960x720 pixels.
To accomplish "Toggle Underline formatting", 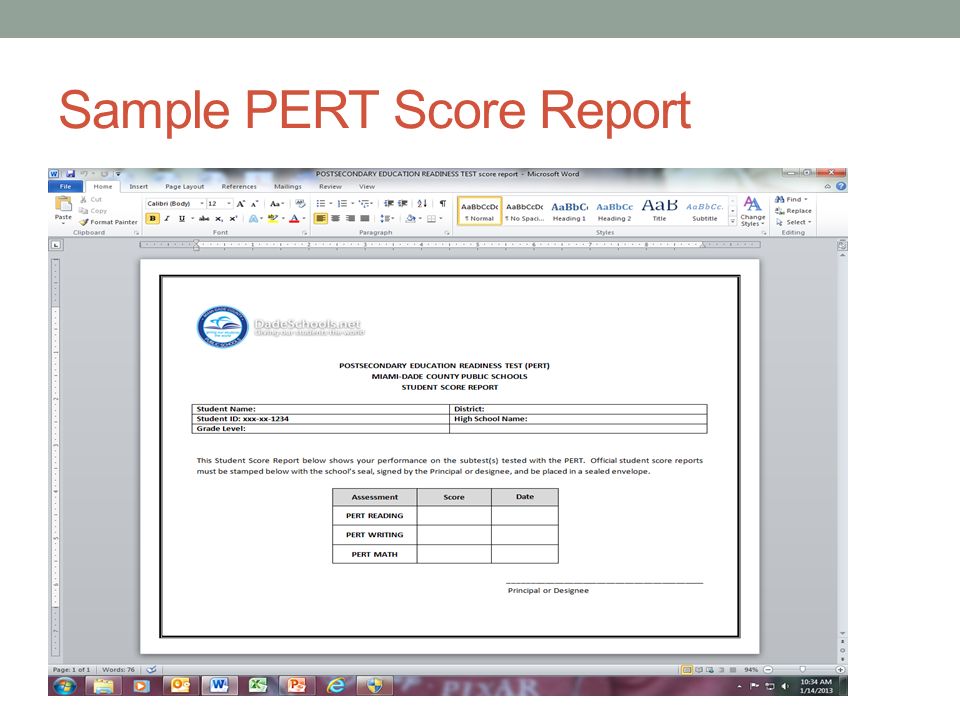I will (x=182, y=219).
